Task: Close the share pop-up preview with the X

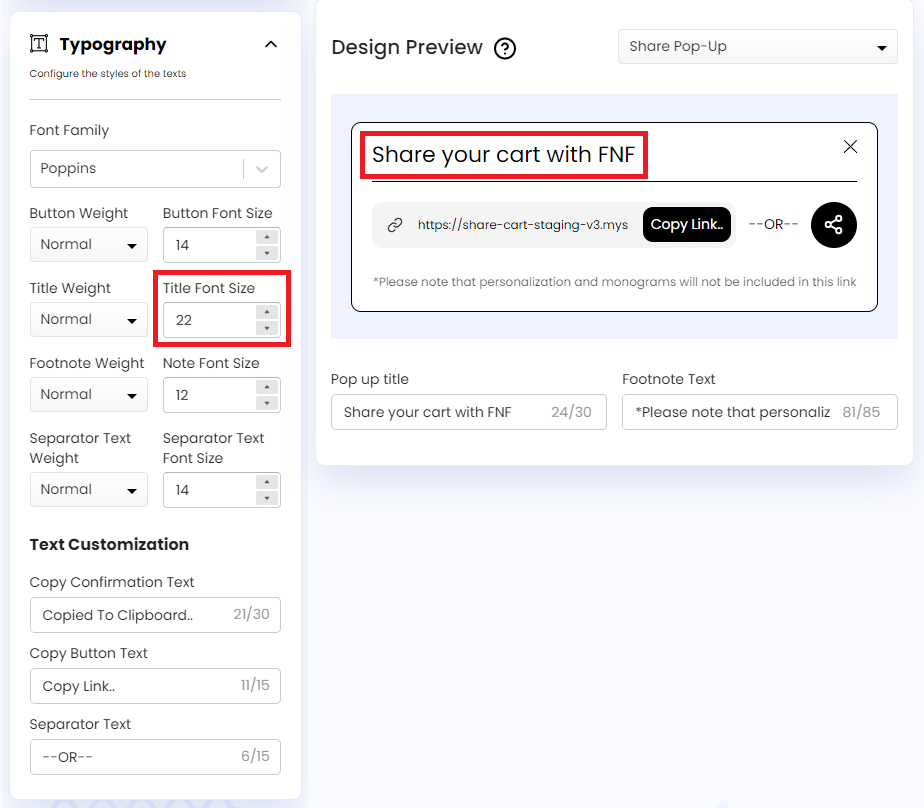Action: click(x=850, y=146)
